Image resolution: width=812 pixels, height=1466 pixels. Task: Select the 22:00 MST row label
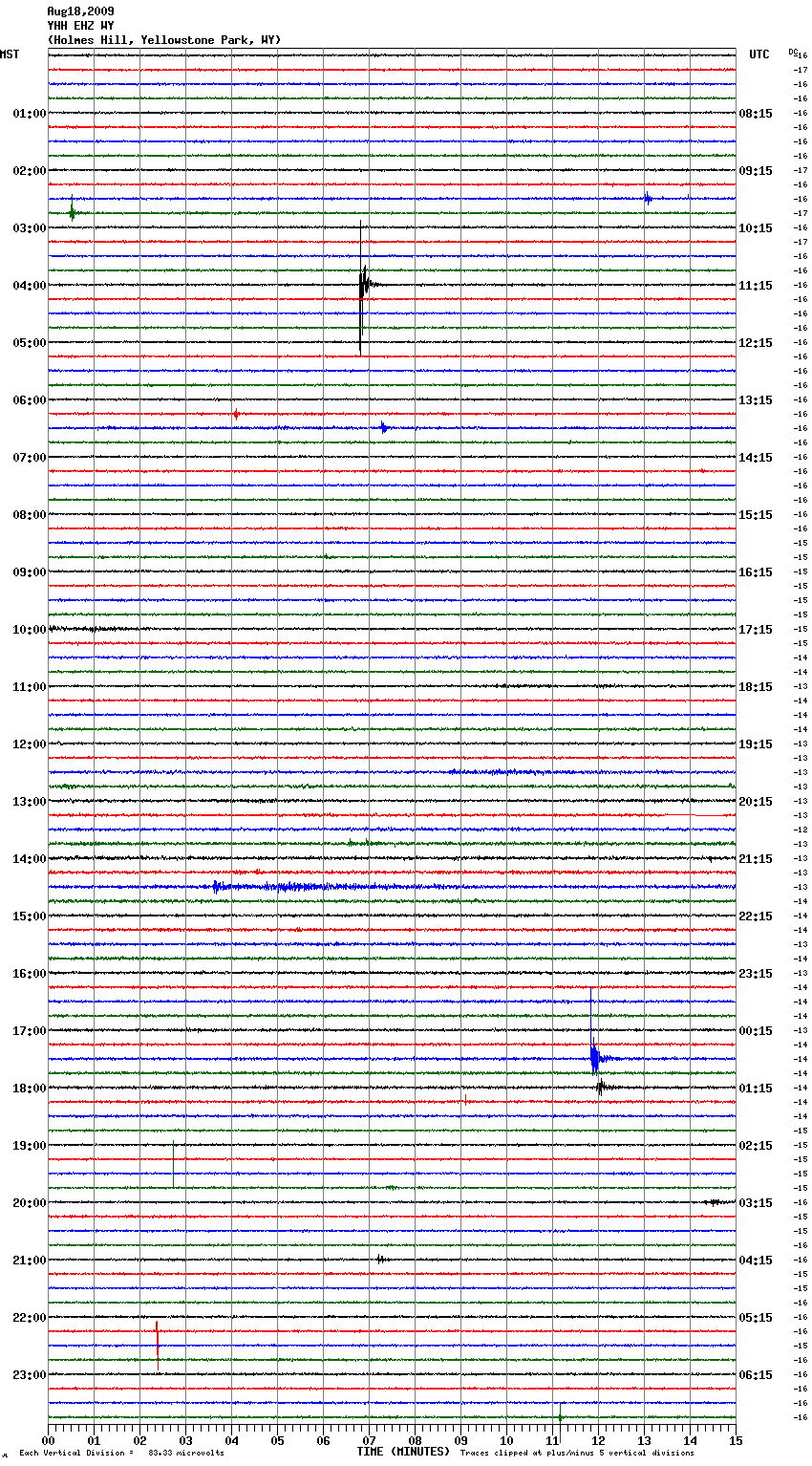[30, 1318]
